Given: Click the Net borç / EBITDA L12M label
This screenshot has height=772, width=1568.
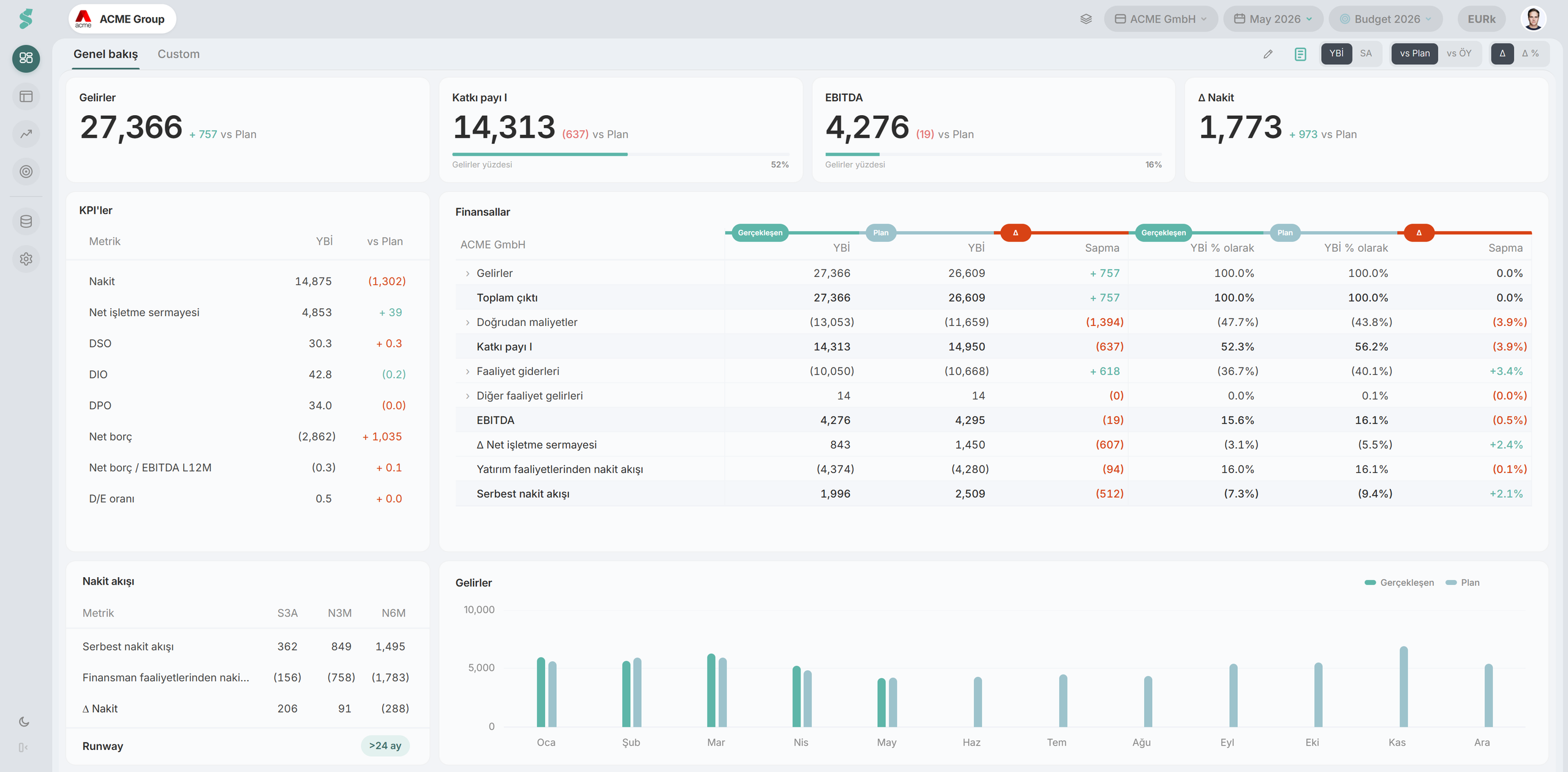Looking at the screenshot, I should pos(150,467).
